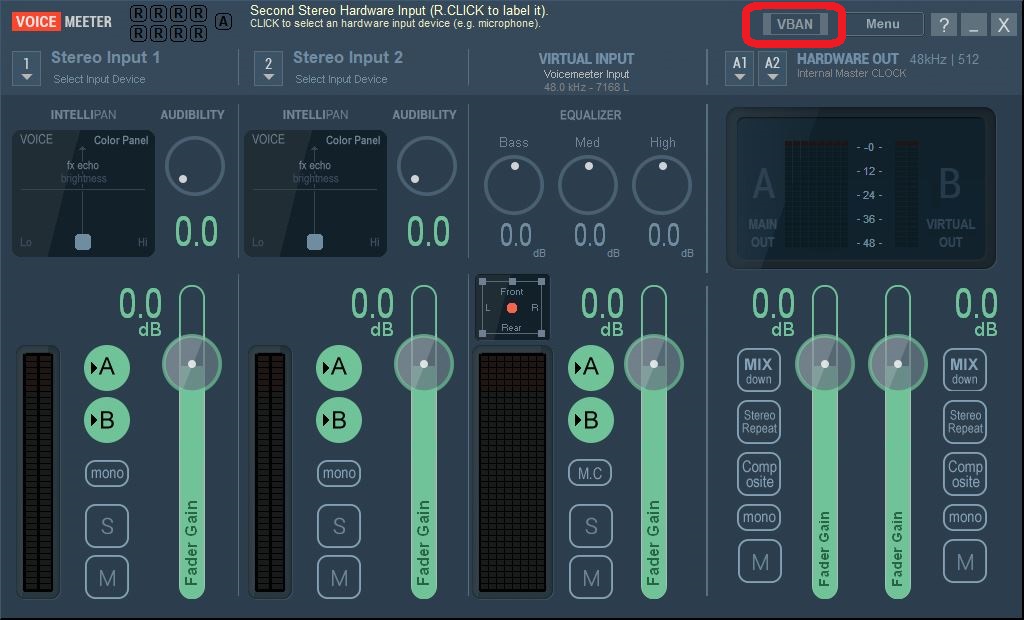This screenshot has height=620, width=1024.
Task: Select MIX down on bus B
Action: tap(965, 370)
